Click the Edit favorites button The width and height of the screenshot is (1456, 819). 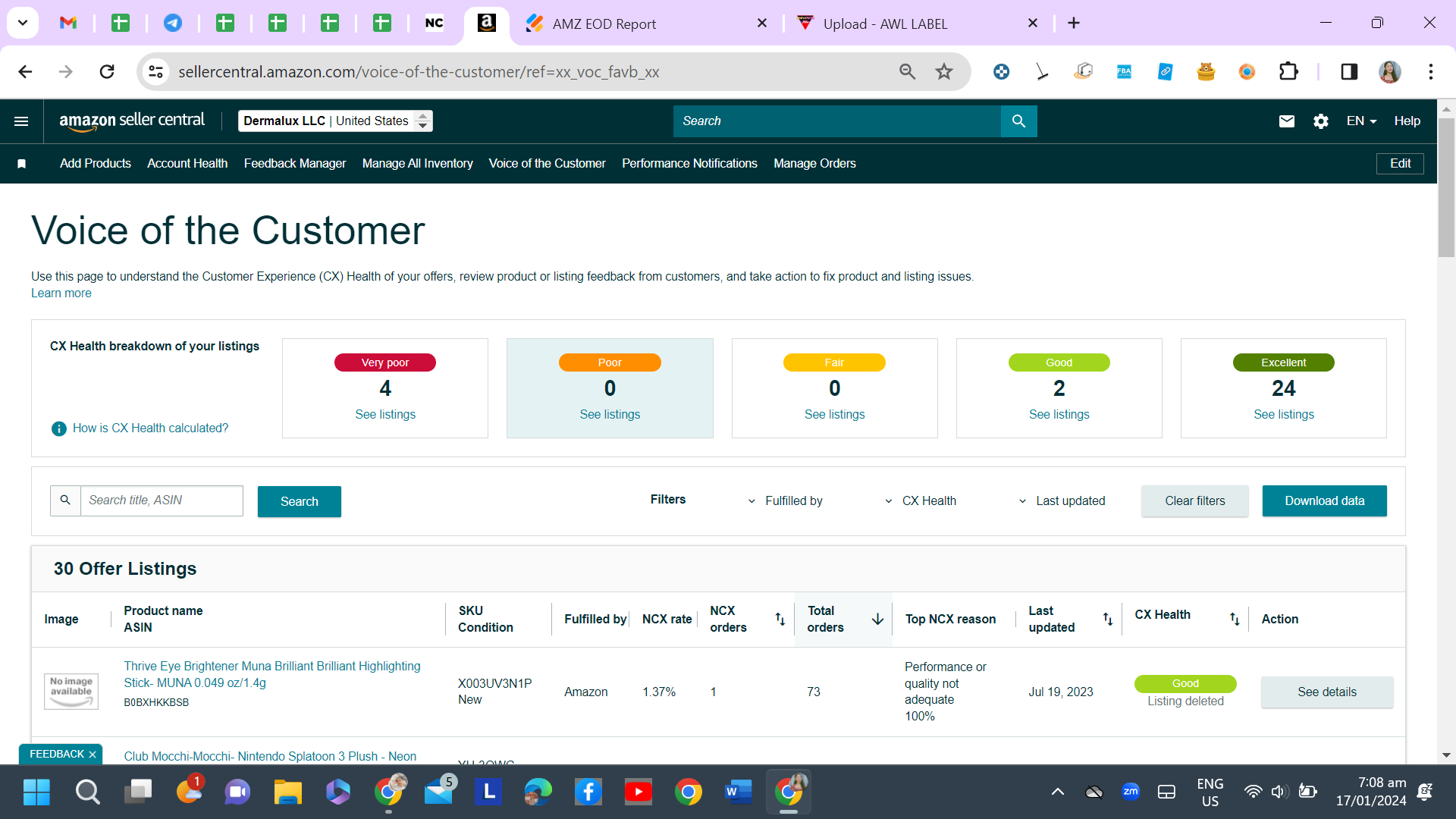click(1400, 164)
